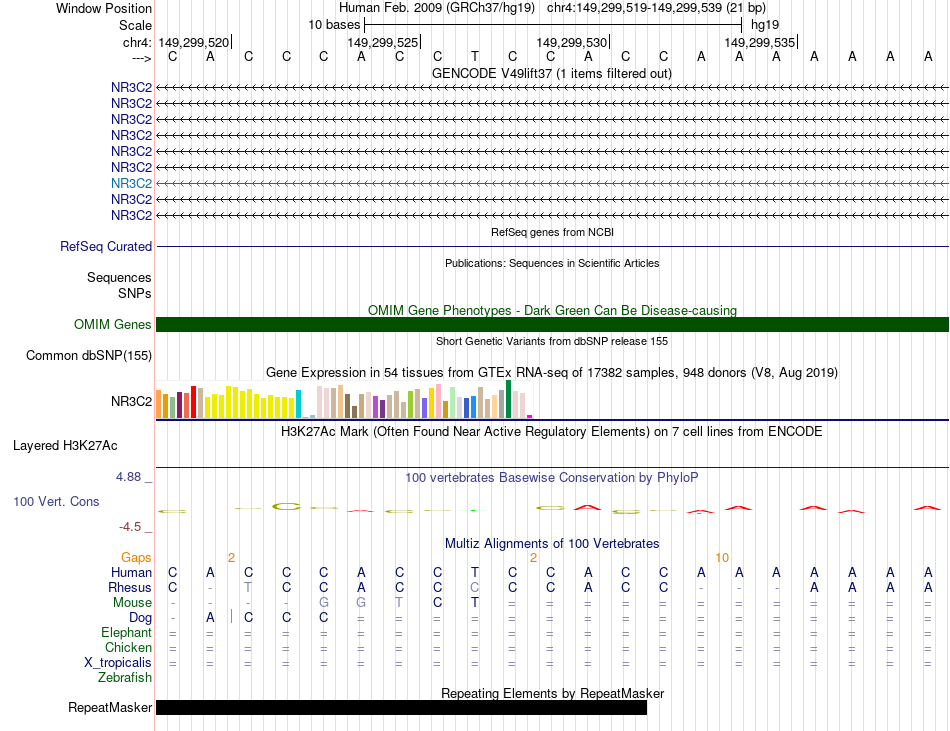Viewport: 950px width, 731px height.
Task: Click the tall dark green bar in GTEx chart
Action: point(508,399)
